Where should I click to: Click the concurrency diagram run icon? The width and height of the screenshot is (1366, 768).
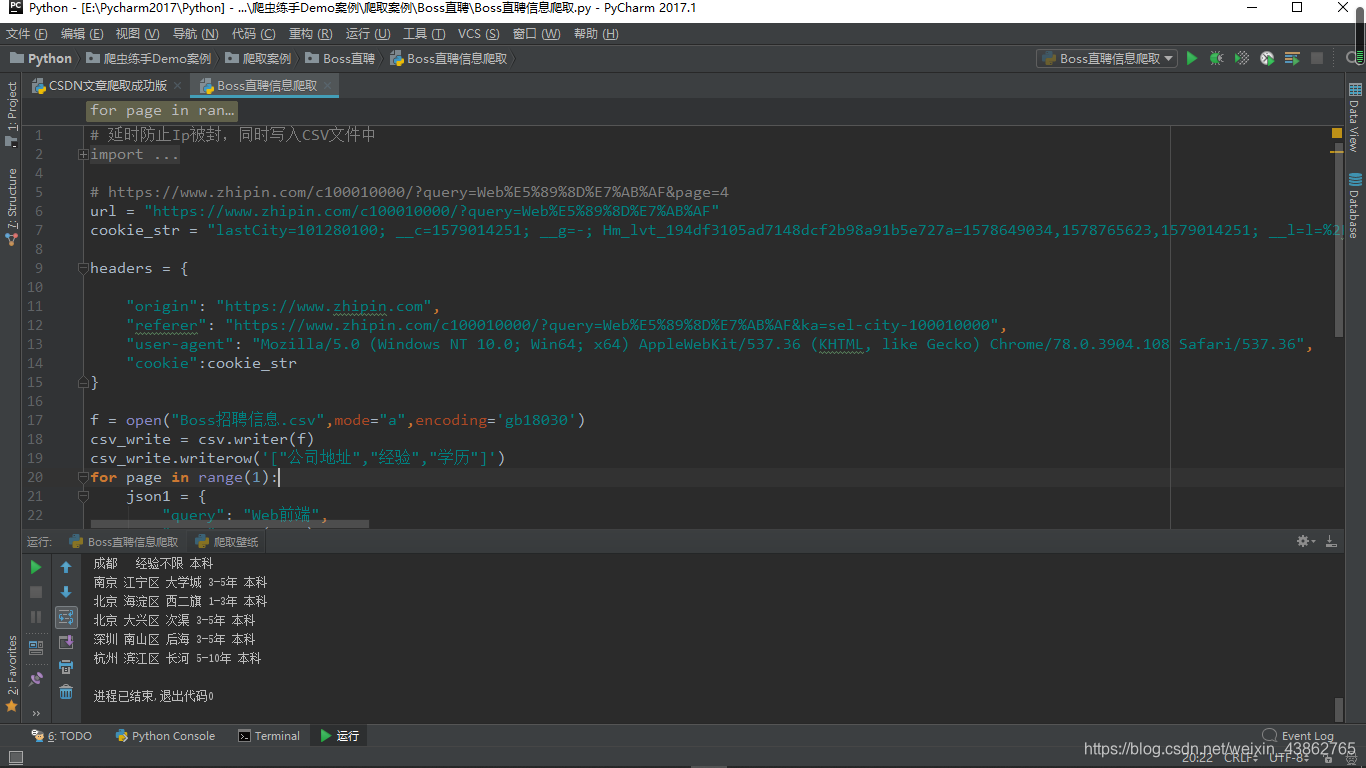[x=1292, y=59]
